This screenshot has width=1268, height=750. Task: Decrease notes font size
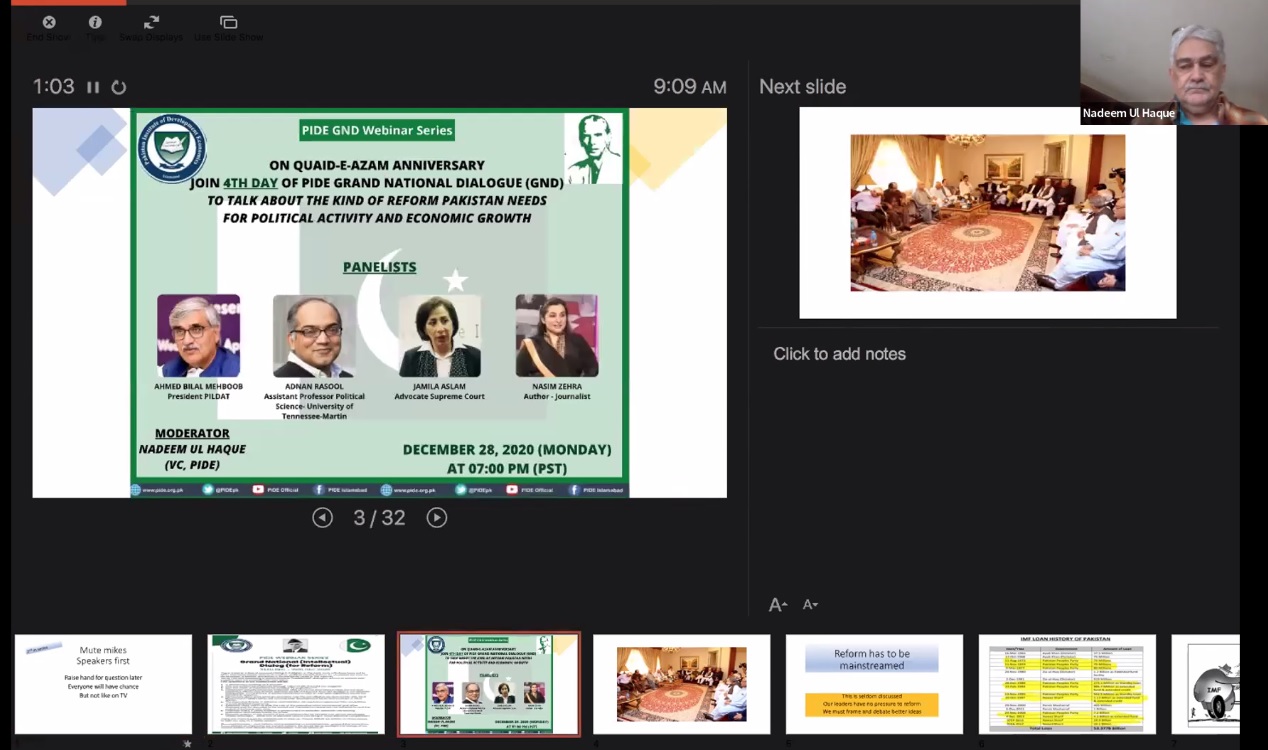point(810,604)
